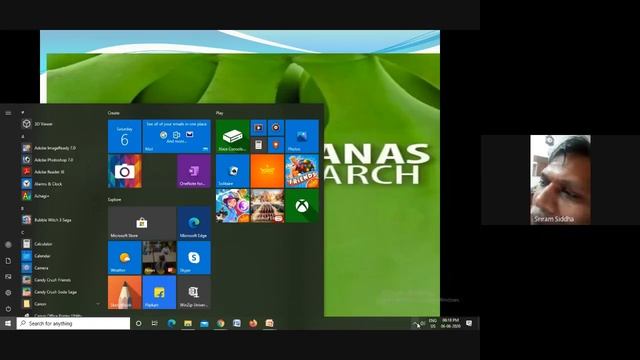
Task: Open the Photos tile
Action: 302,136
